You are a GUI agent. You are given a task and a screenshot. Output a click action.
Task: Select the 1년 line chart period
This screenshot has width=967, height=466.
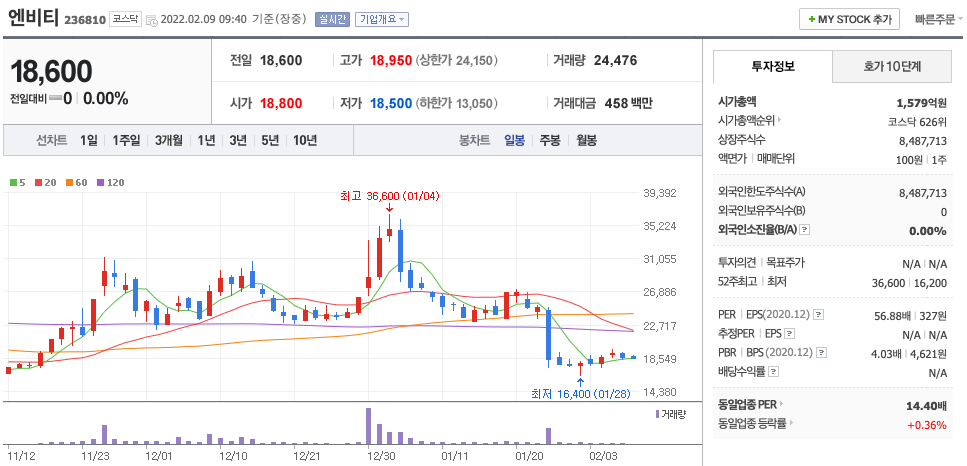tap(206, 141)
